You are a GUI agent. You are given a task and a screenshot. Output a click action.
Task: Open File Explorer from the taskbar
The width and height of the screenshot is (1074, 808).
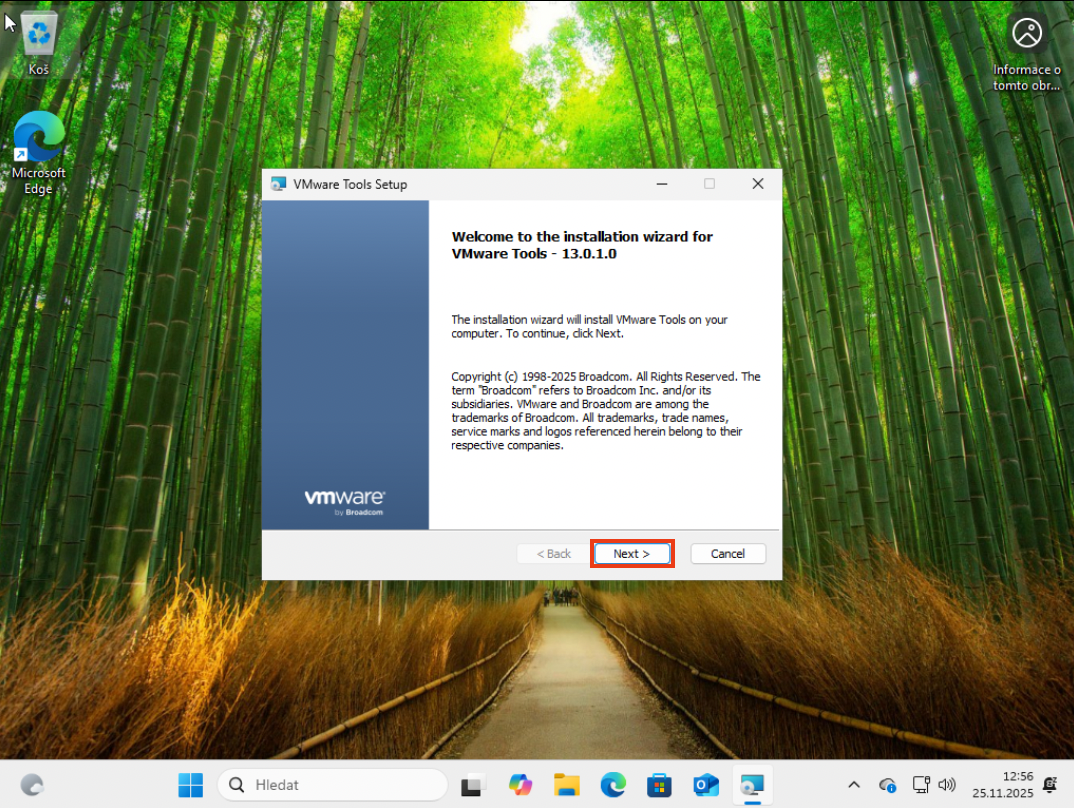click(567, 785)
